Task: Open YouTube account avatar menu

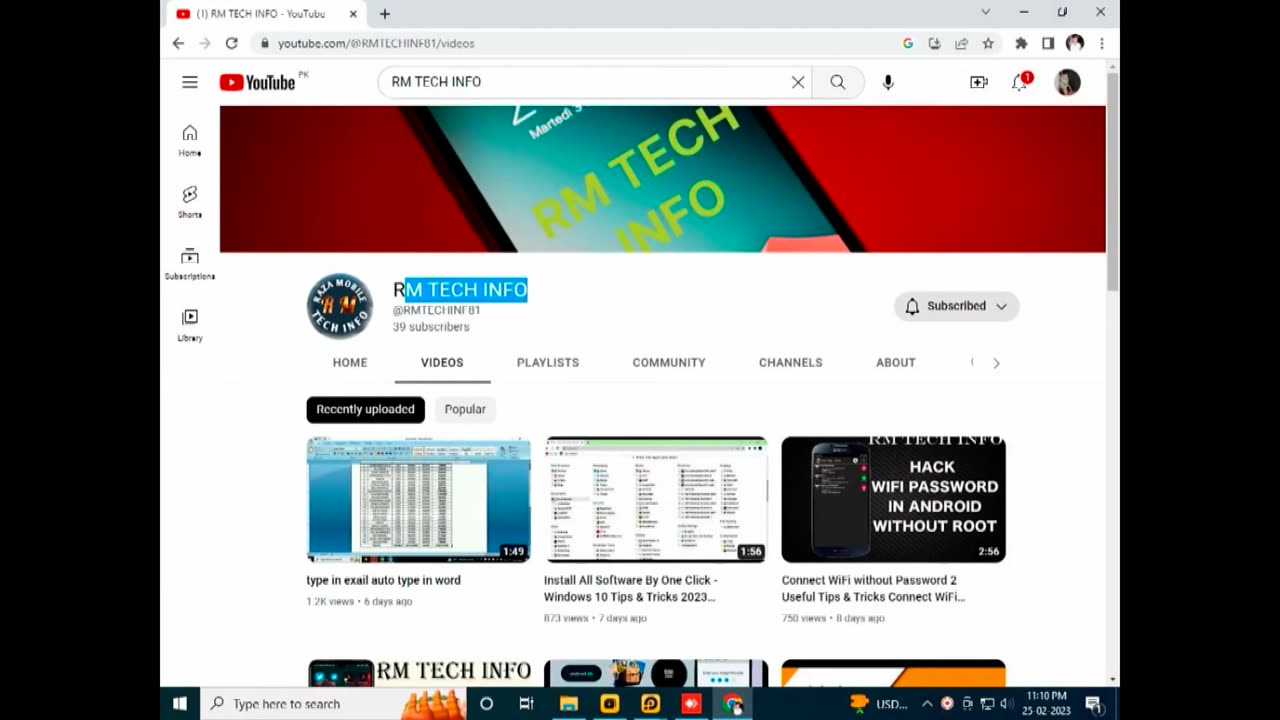Action: coord(1068,82)
